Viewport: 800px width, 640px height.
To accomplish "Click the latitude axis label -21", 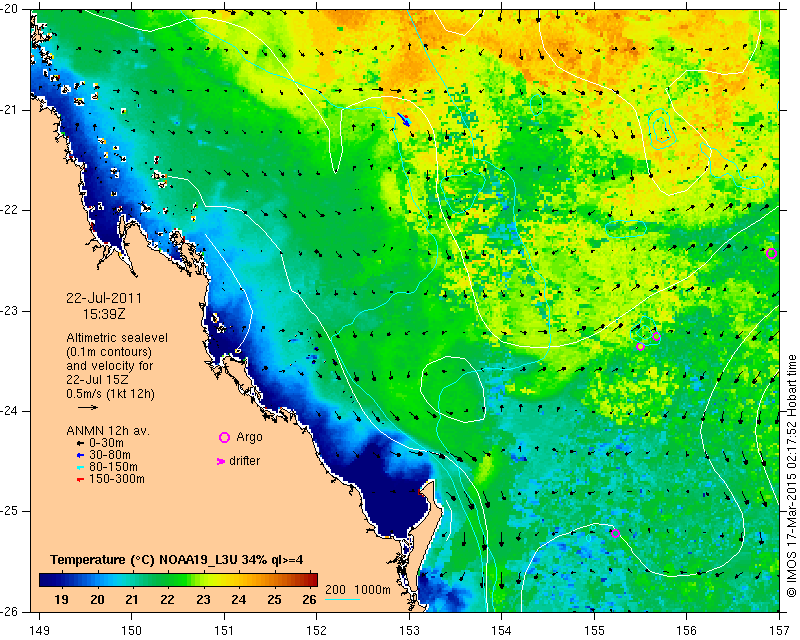I will 11,110.
